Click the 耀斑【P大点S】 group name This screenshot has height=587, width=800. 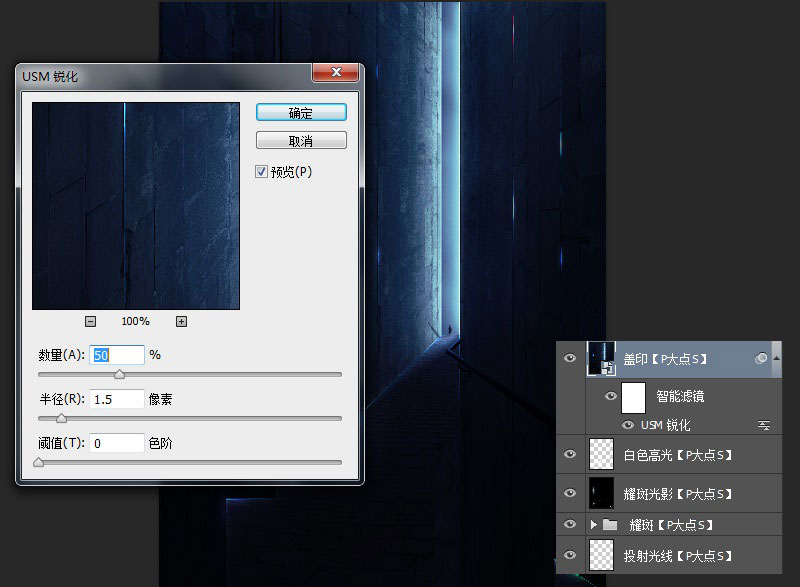(x=671, y=525)
